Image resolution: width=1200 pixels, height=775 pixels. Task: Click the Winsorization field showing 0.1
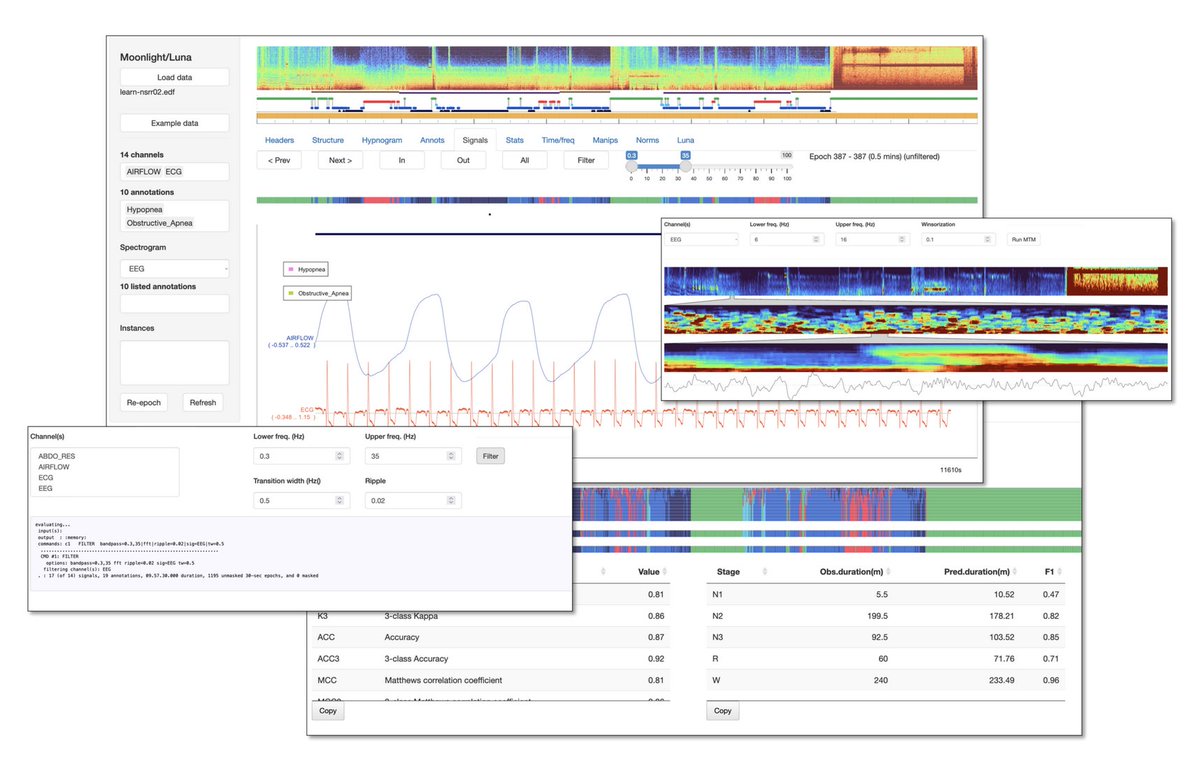coord(959,240)
